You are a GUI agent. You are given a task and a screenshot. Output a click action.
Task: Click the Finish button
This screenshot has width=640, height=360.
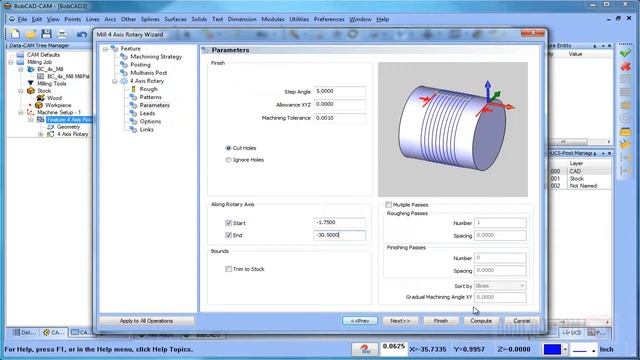click(441, 321)
